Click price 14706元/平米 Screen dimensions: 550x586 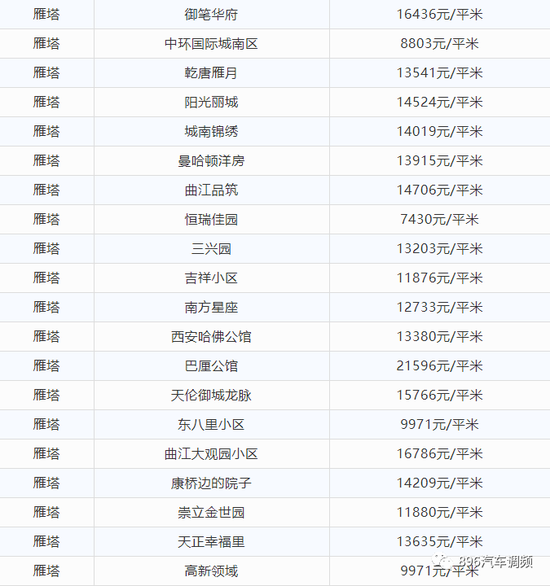click(x=439, y=190)
